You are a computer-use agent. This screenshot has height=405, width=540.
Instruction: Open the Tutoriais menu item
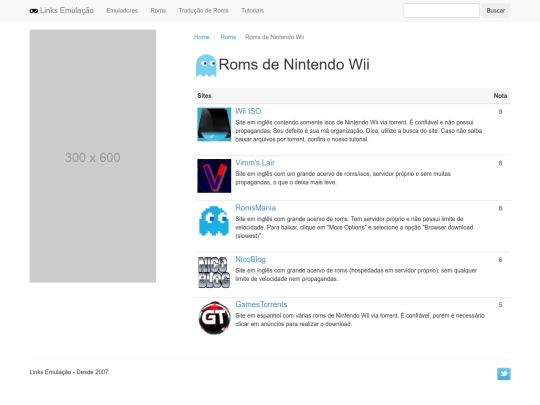point(252,11)
